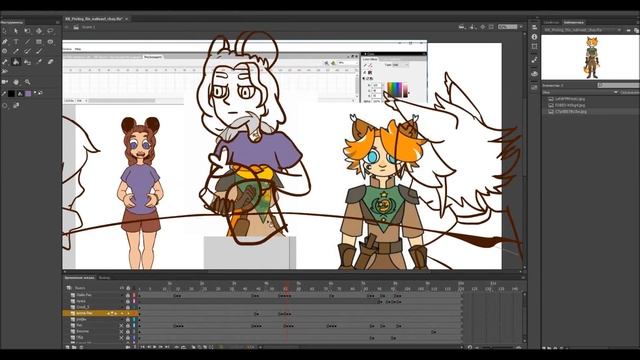Select the Text tool
The width and height of the screenshot is (640, 360).
[16, 42]
